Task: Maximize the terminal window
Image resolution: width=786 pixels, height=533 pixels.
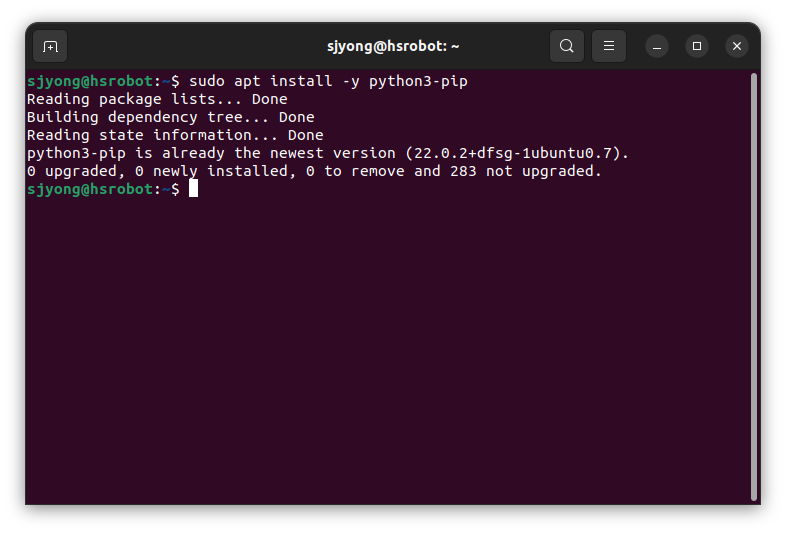Action: pos(697,46)
